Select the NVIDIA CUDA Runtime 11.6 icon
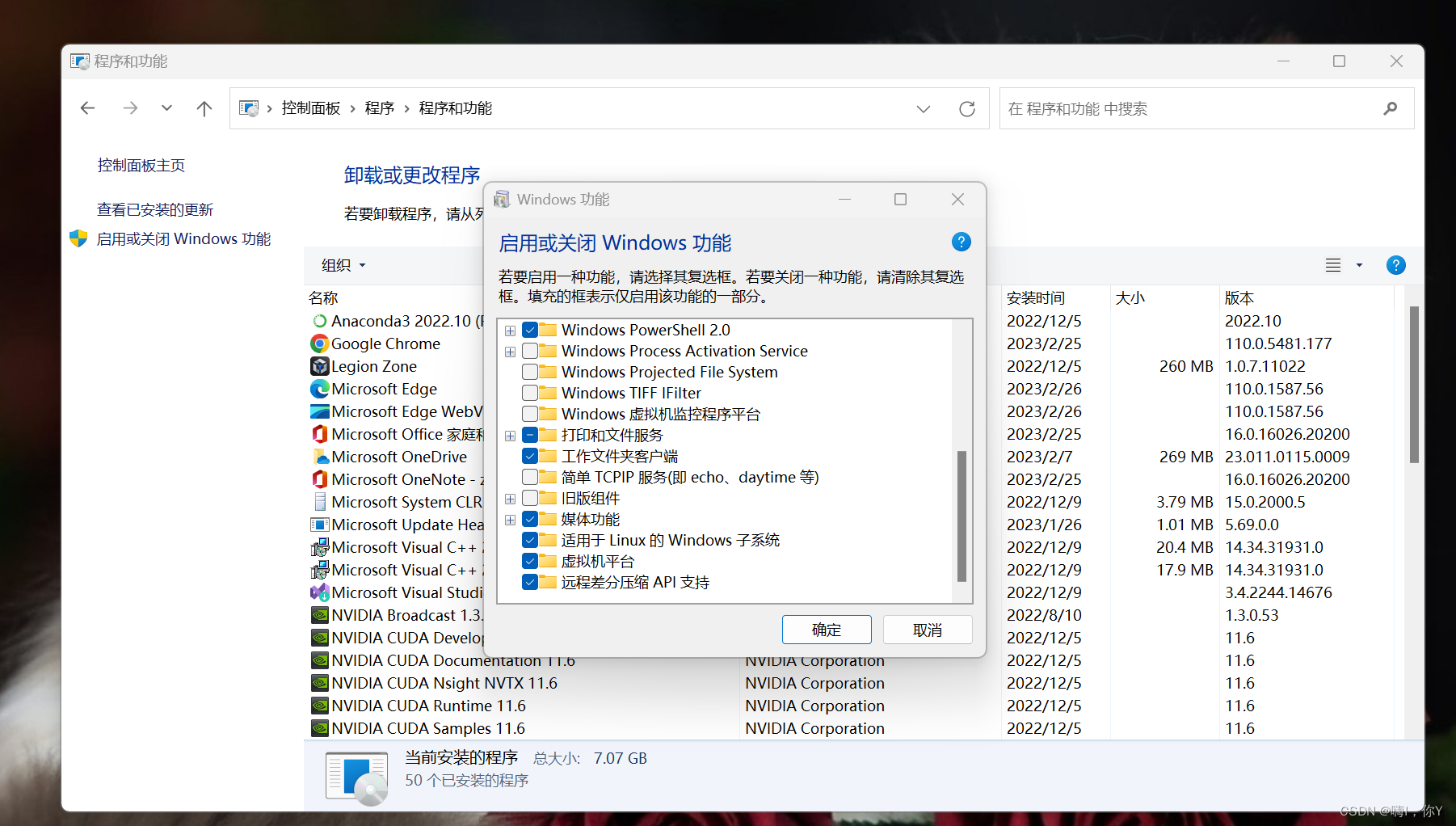 [x=320, y=706]
